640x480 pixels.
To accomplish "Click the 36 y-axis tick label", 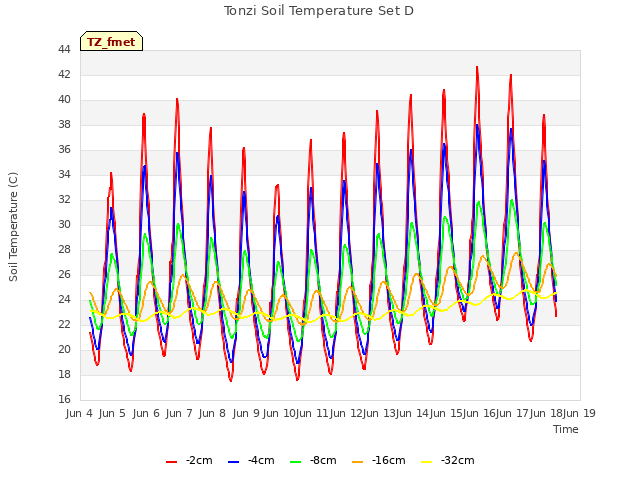I will point(64,149).
